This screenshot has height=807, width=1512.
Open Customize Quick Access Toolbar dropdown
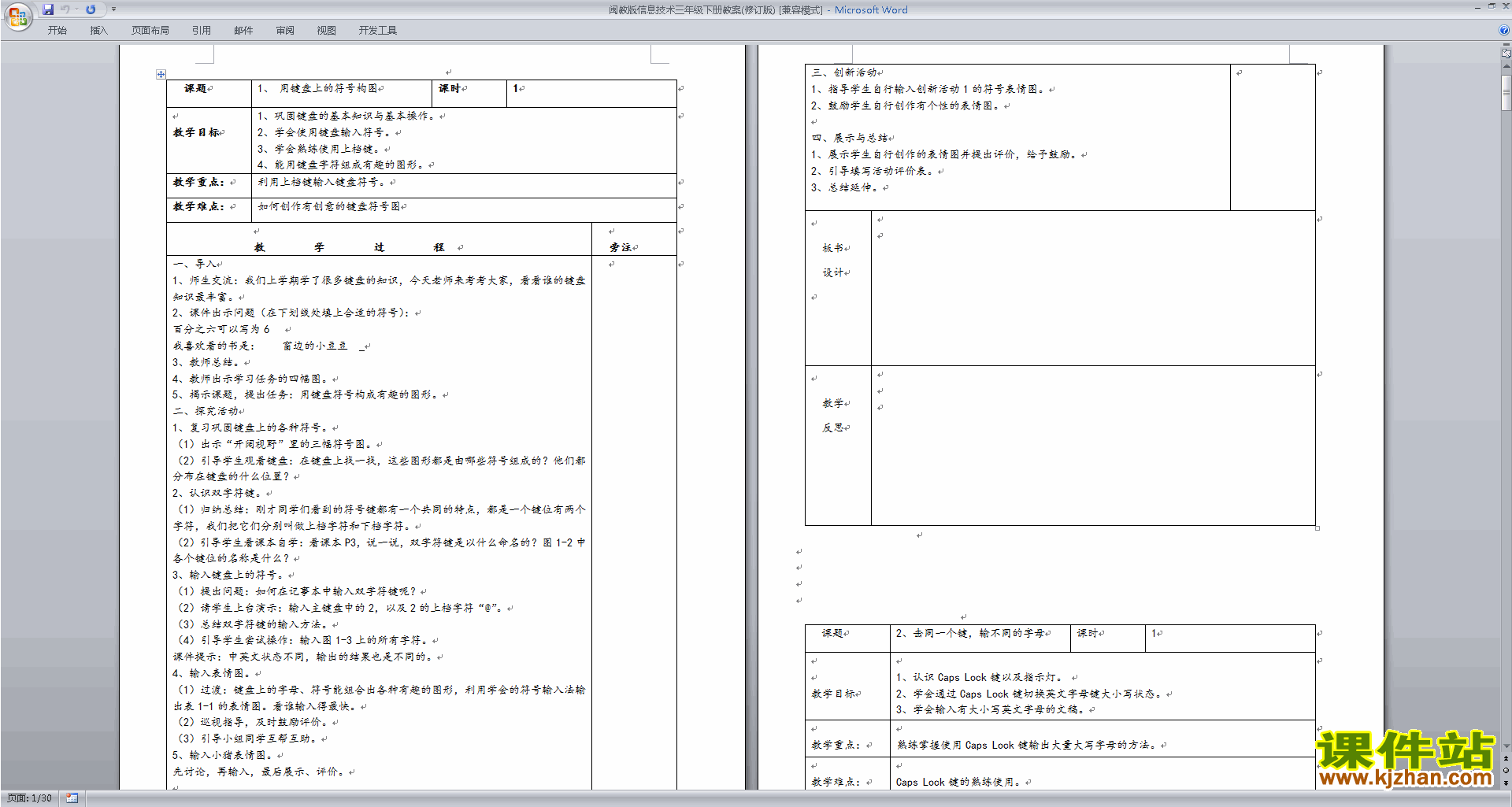coord(114,9)
